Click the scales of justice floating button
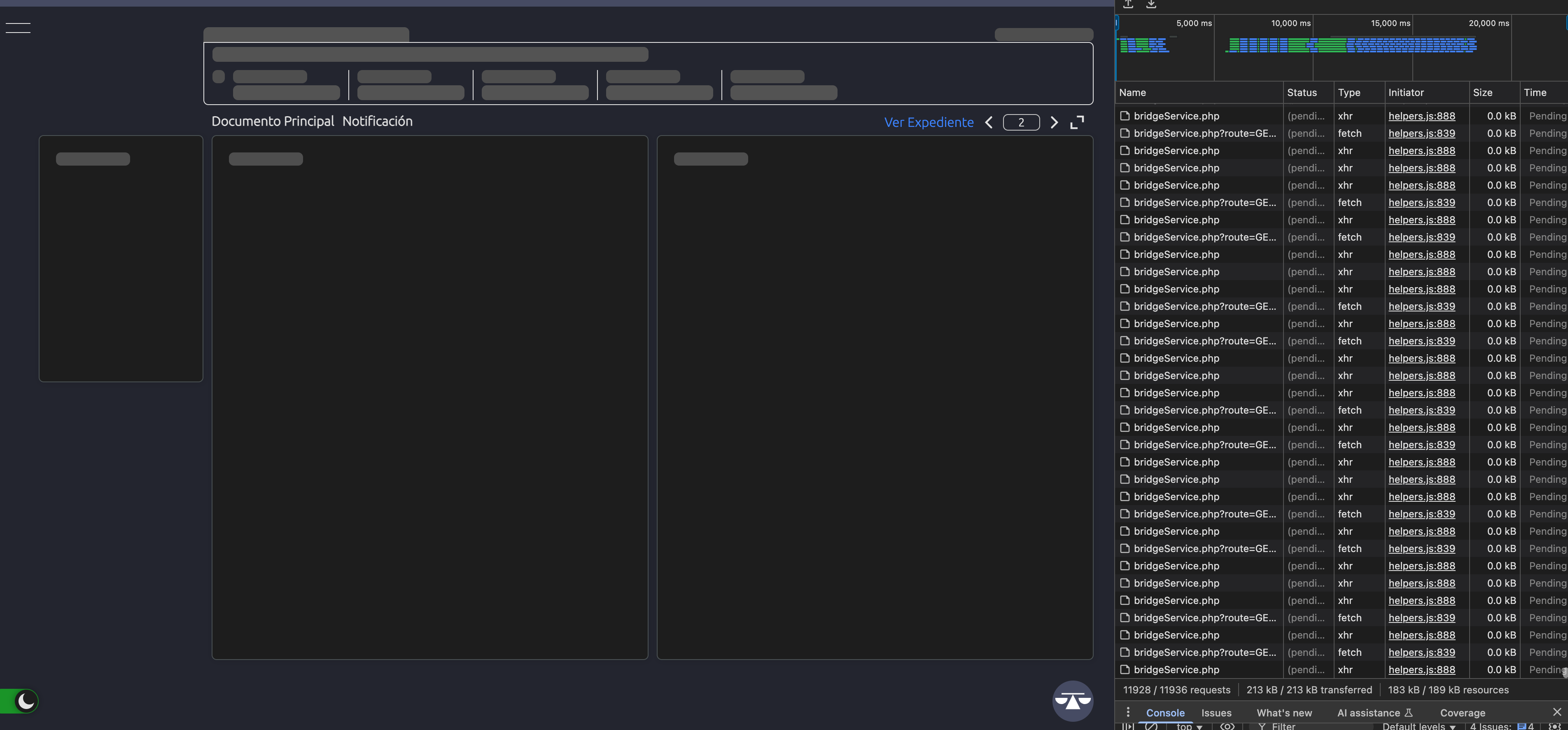The height and width of the screenshot is (730, 1568). (x=1073, y=701)
